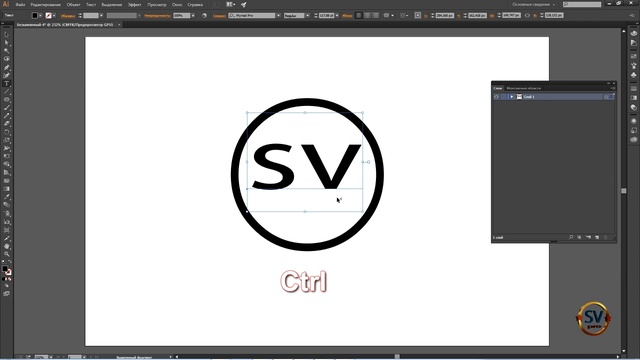Click the Locate Object icon in Layers panel
This screenshot has height=360, width=640.
point(571,237)
